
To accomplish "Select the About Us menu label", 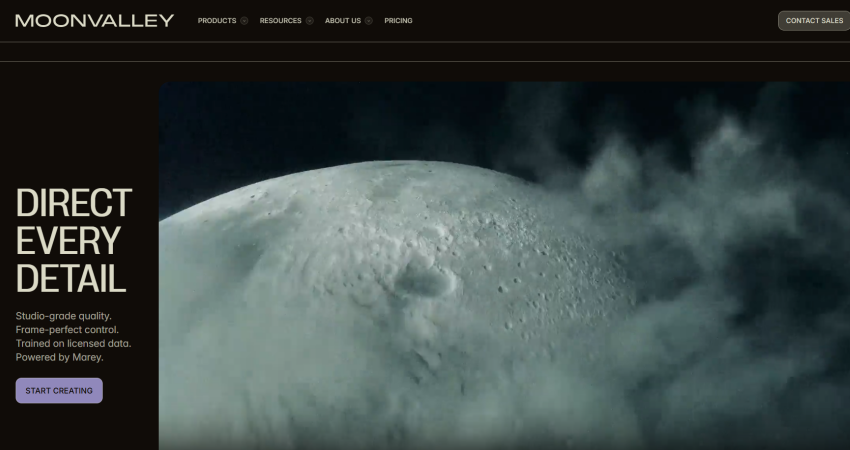I will [343, 21].
